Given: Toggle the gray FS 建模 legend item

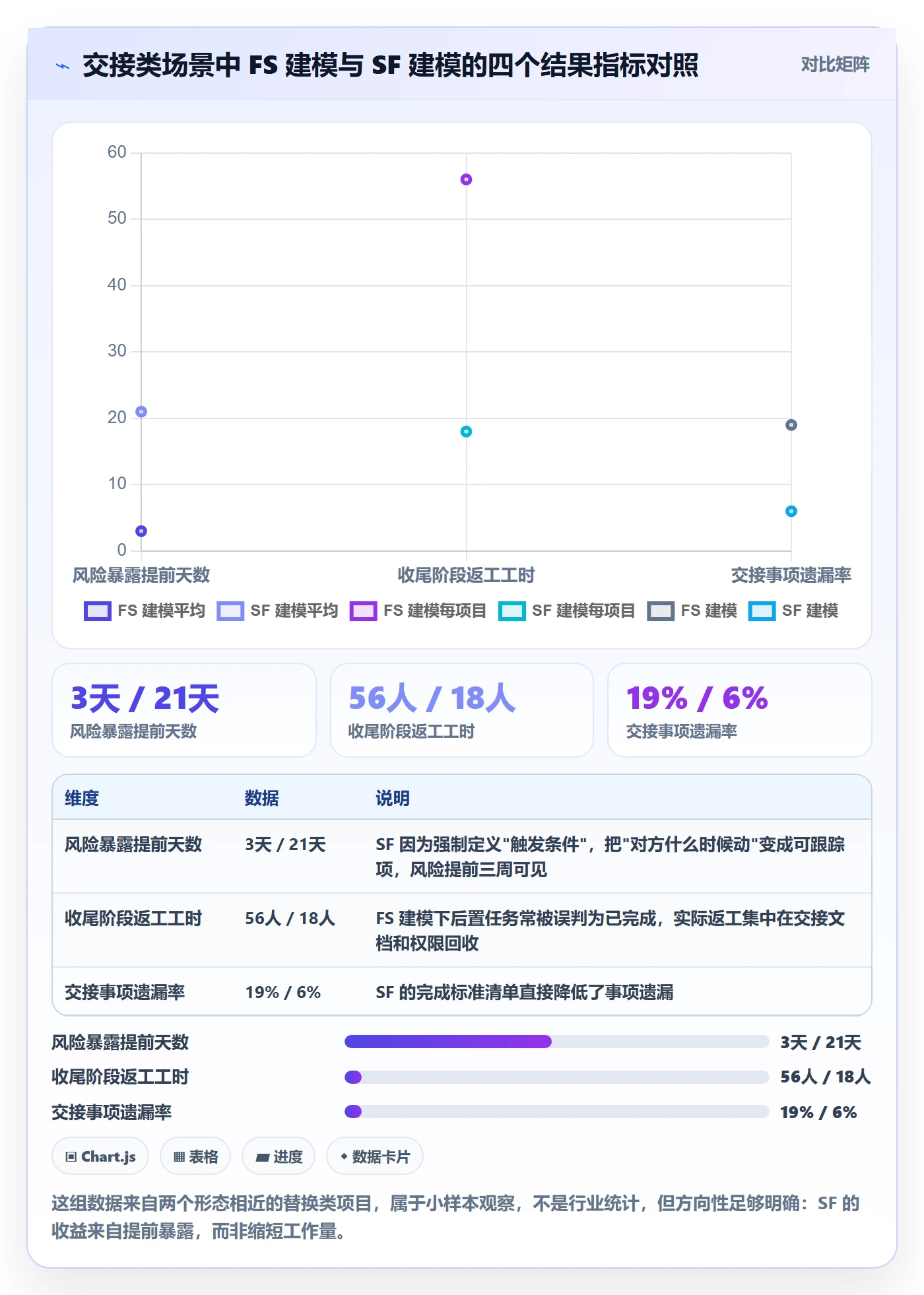Looking at the screenshot, I should point(692,611).
